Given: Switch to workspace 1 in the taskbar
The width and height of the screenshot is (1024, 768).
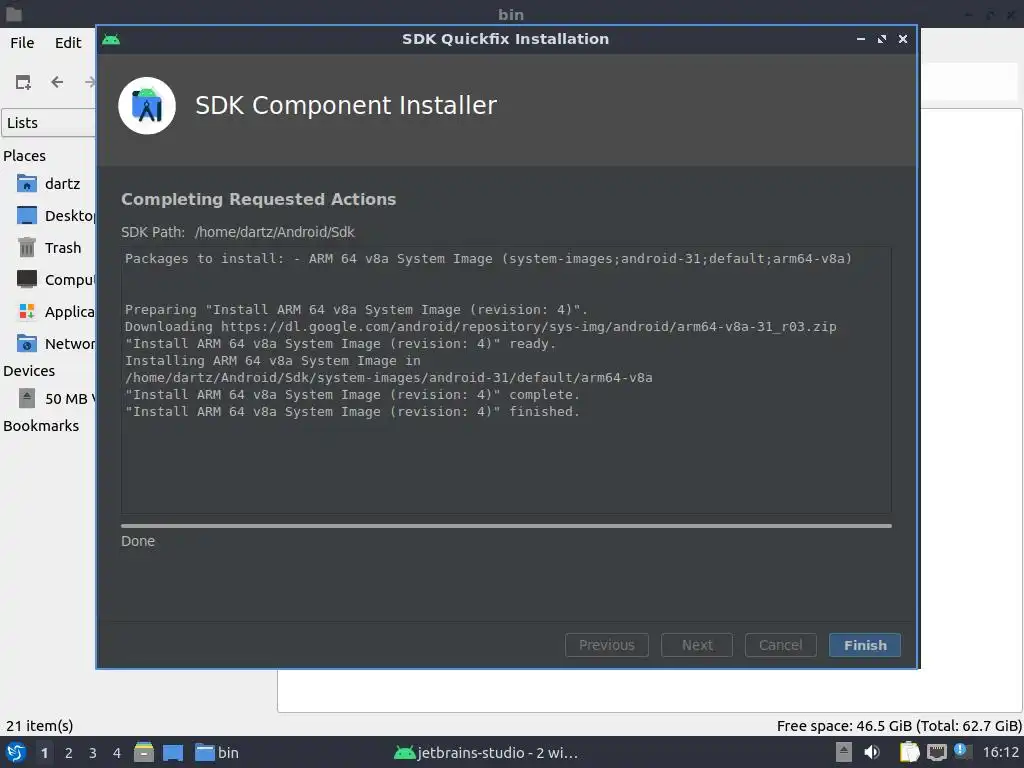Looking at the screenshot, I should (x=44, y=753).
